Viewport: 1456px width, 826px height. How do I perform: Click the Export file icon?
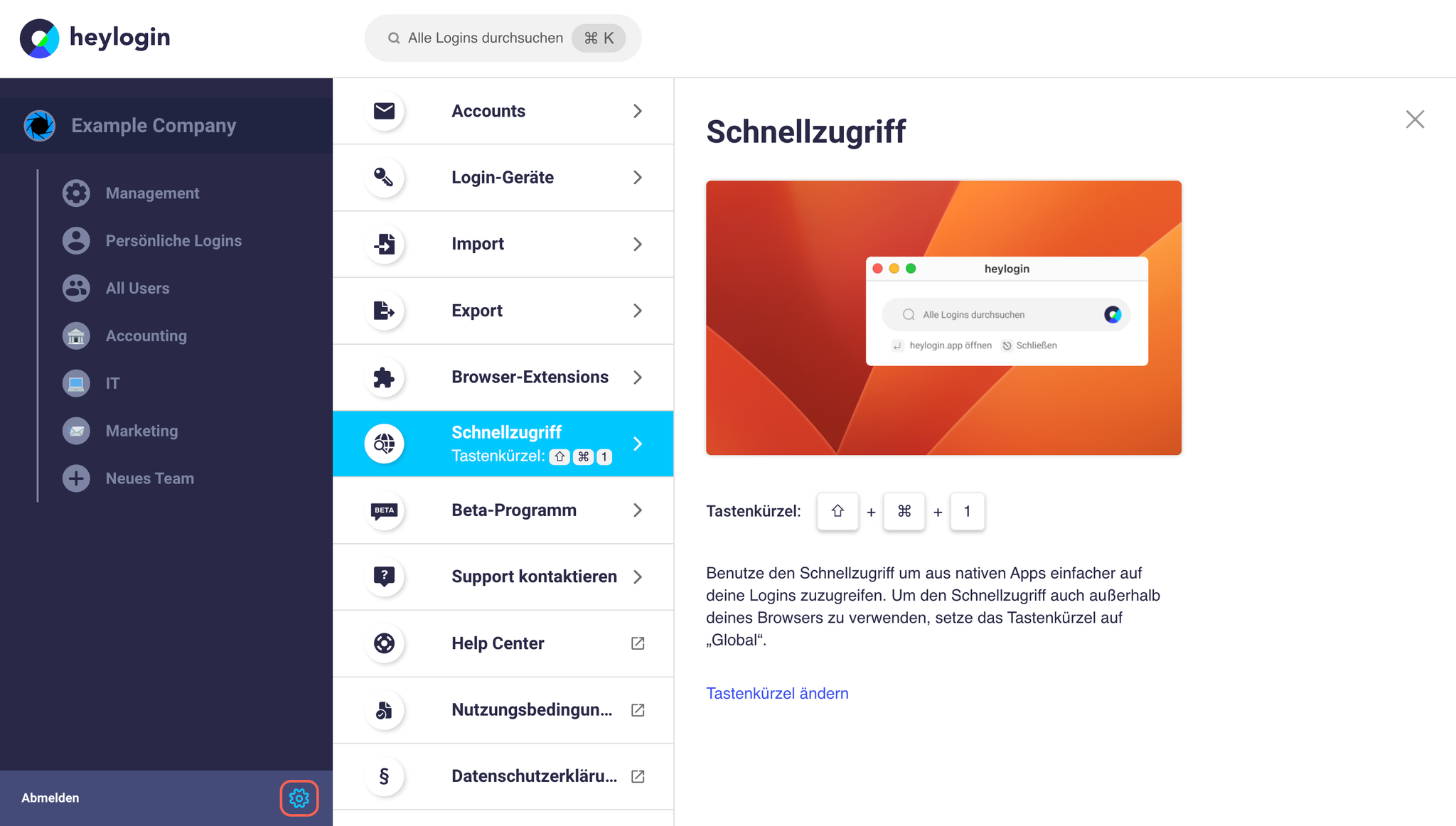point(385,311)
